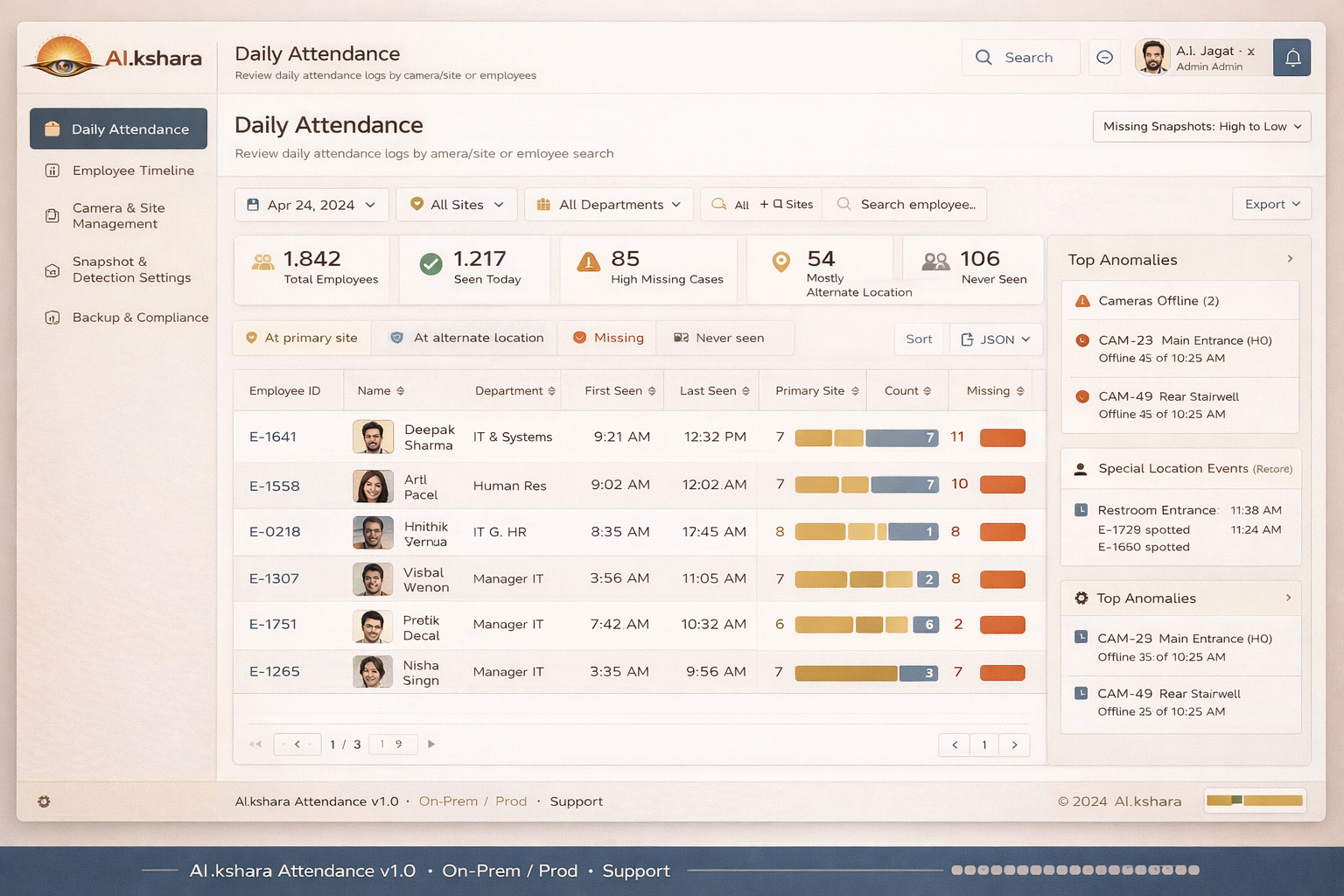This screenshot has height=896, width=1344.
Task: Click the > arrow after the page 1 box
Action: (1014, 745)
